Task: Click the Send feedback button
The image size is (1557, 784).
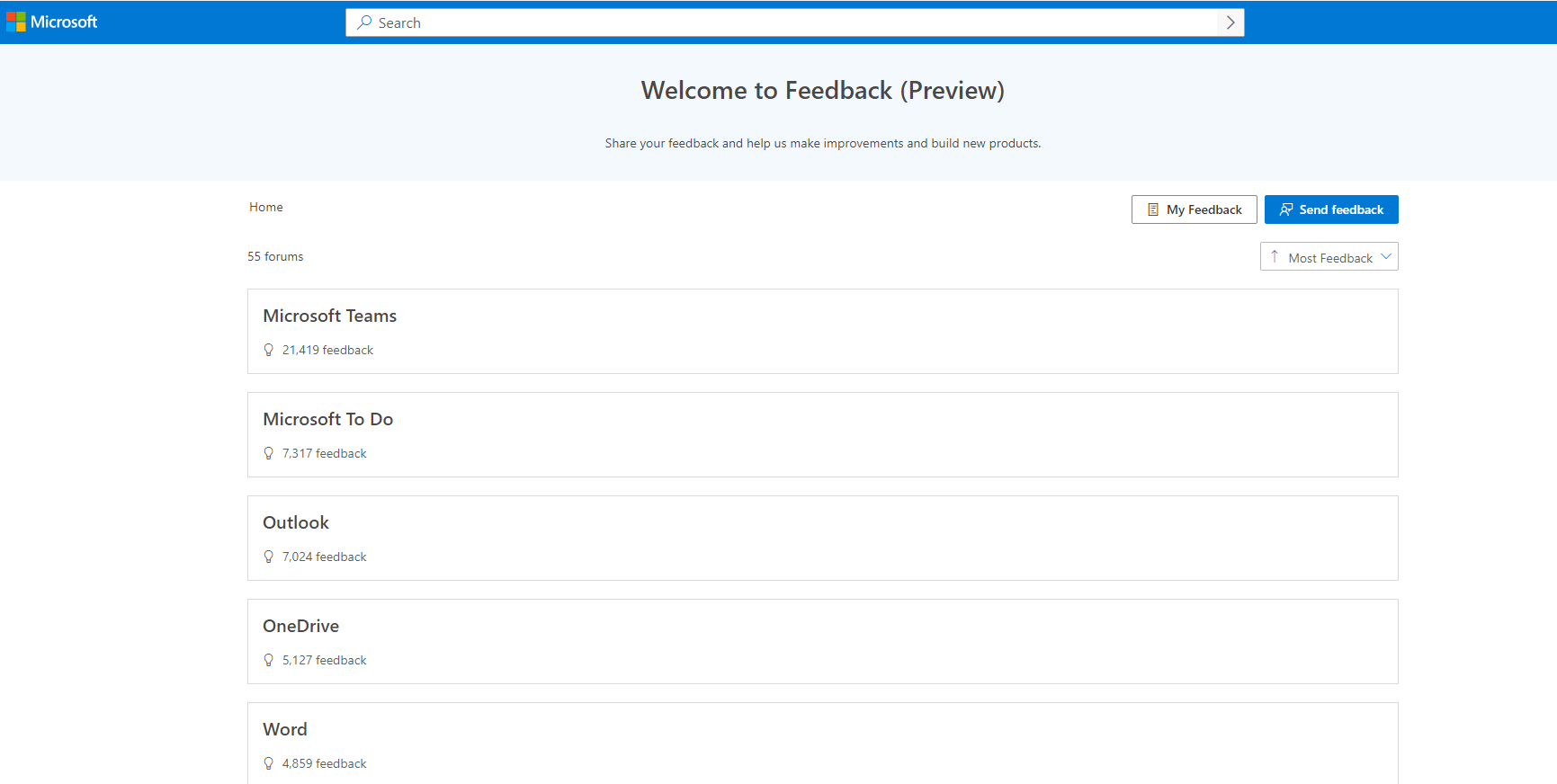Action: pos(1331,209)
